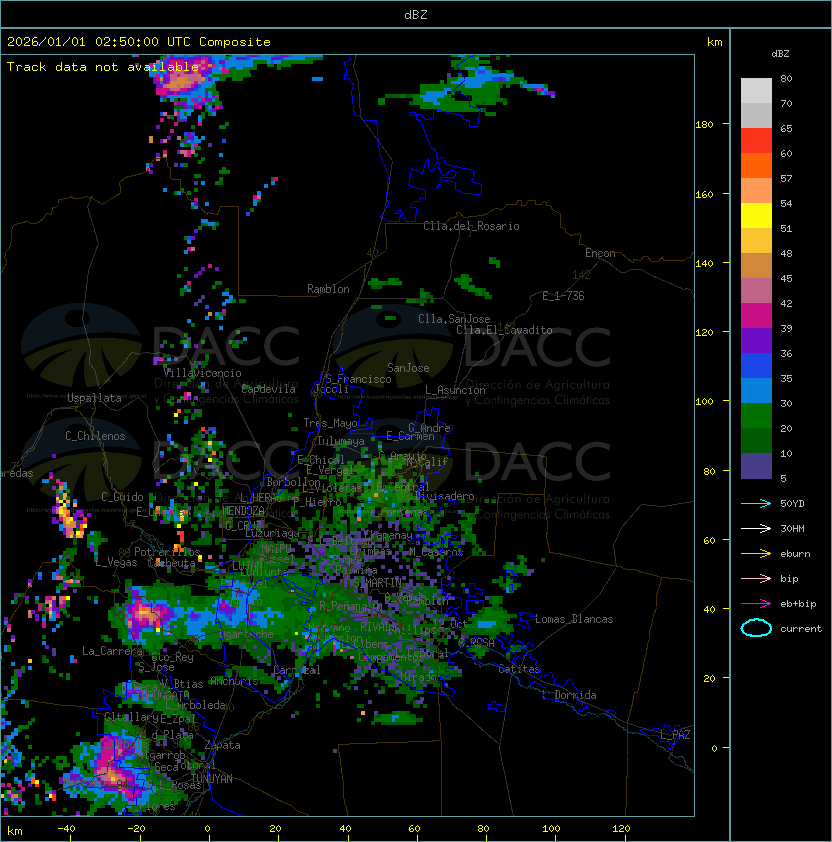The width and height of the screenshot is (832, 842).
Task: Pick the bright green 20-30 dBZ swatch
Action: pos(756,416)
